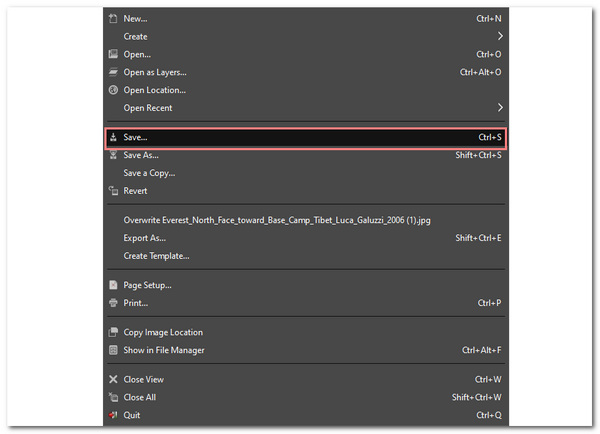Screen dimensions: 600x434
Task: Select the Quit menu entry
Action: point(306,415)
